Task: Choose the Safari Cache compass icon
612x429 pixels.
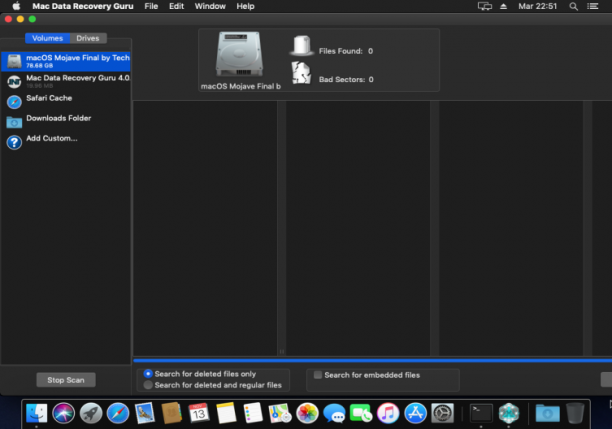Action: (x=14, y=102)
